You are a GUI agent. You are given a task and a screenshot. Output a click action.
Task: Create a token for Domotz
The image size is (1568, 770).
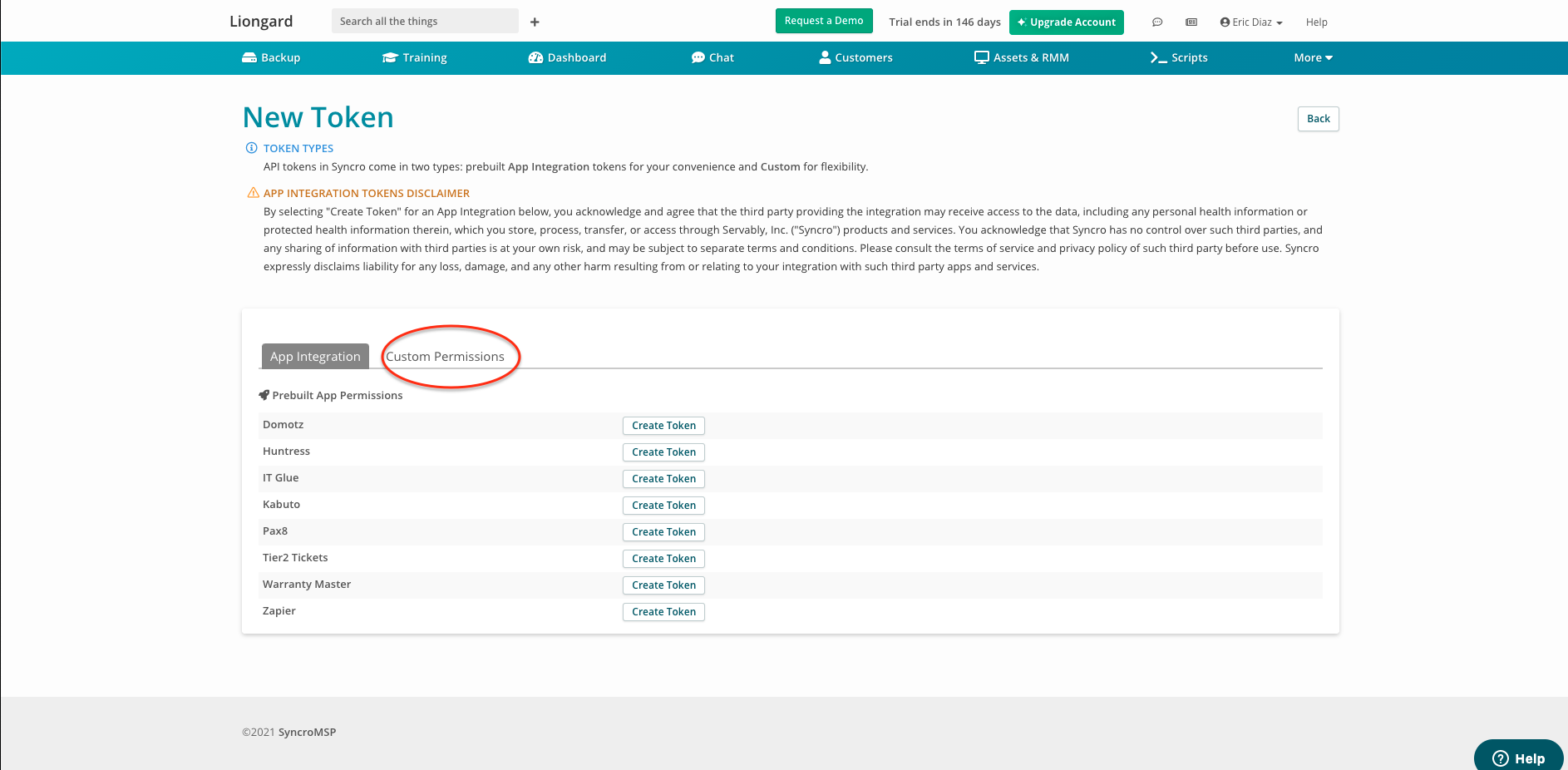point(663,426)
